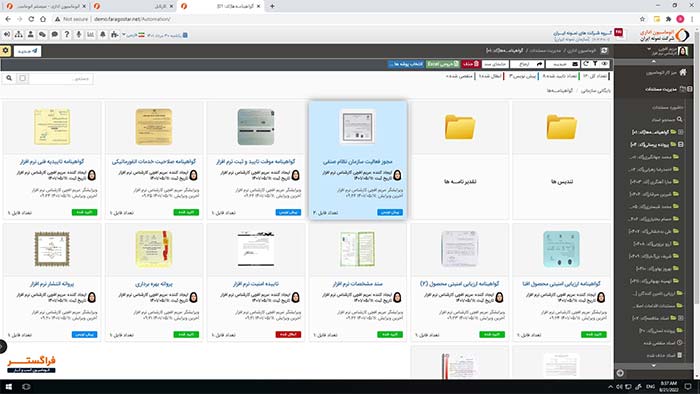
Task: Select the white tab with paper plane icon
Action: [x=27, y=51]
